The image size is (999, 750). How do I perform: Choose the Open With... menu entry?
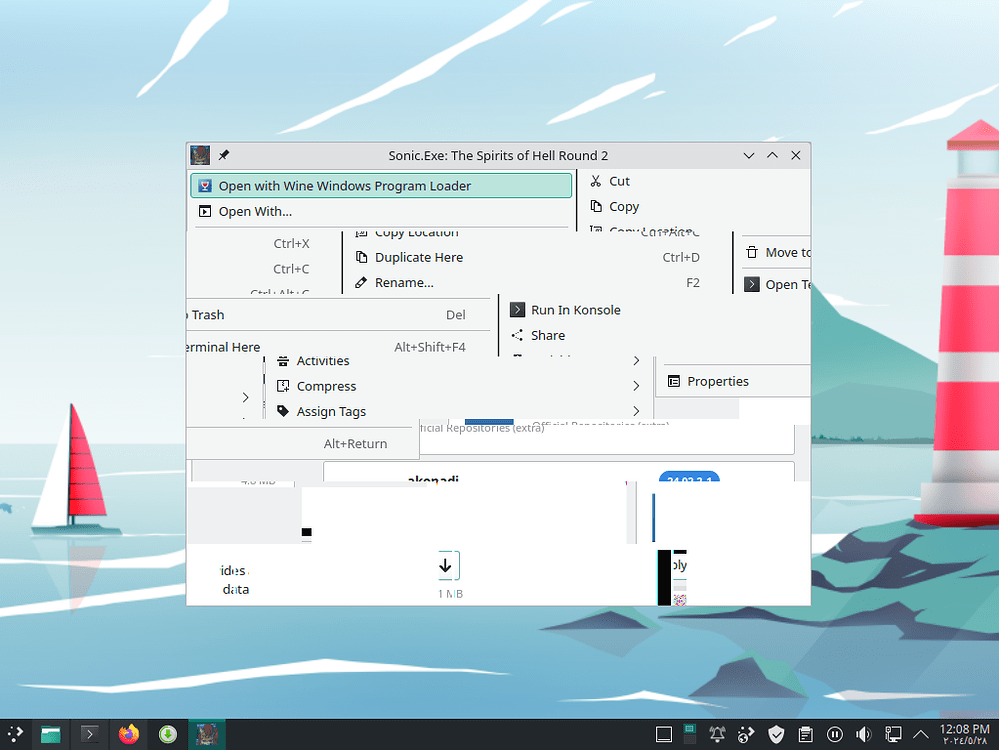[255, 211]
